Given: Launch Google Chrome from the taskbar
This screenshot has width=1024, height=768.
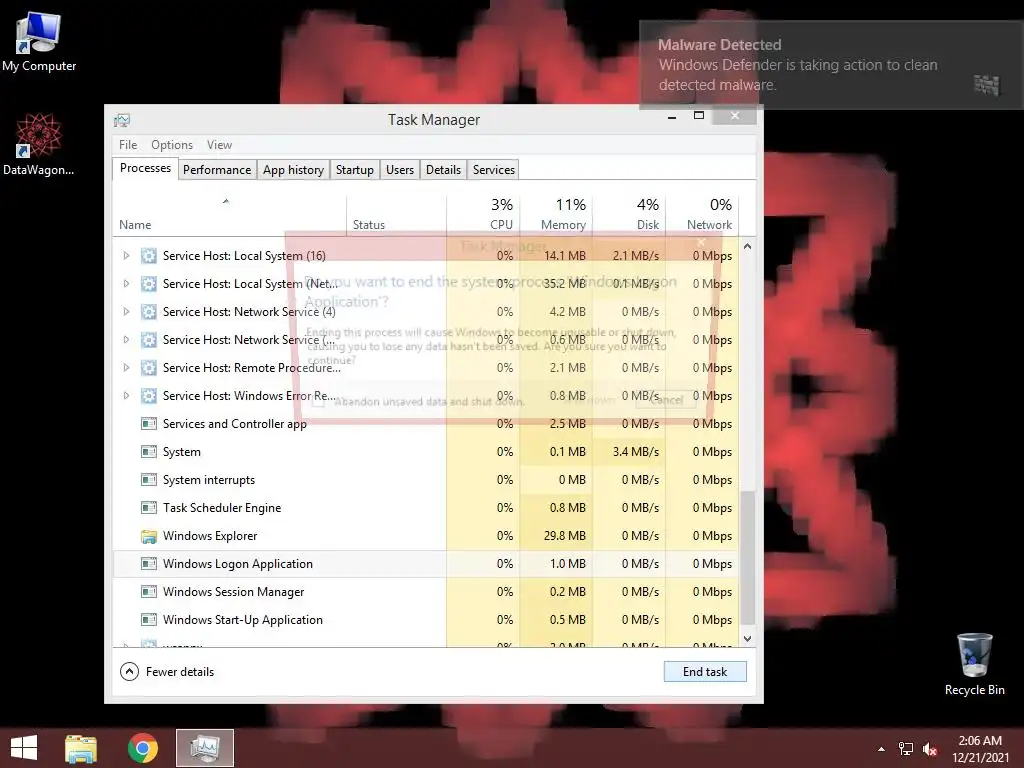Looking at the screenshot, I should pos(142,748).
